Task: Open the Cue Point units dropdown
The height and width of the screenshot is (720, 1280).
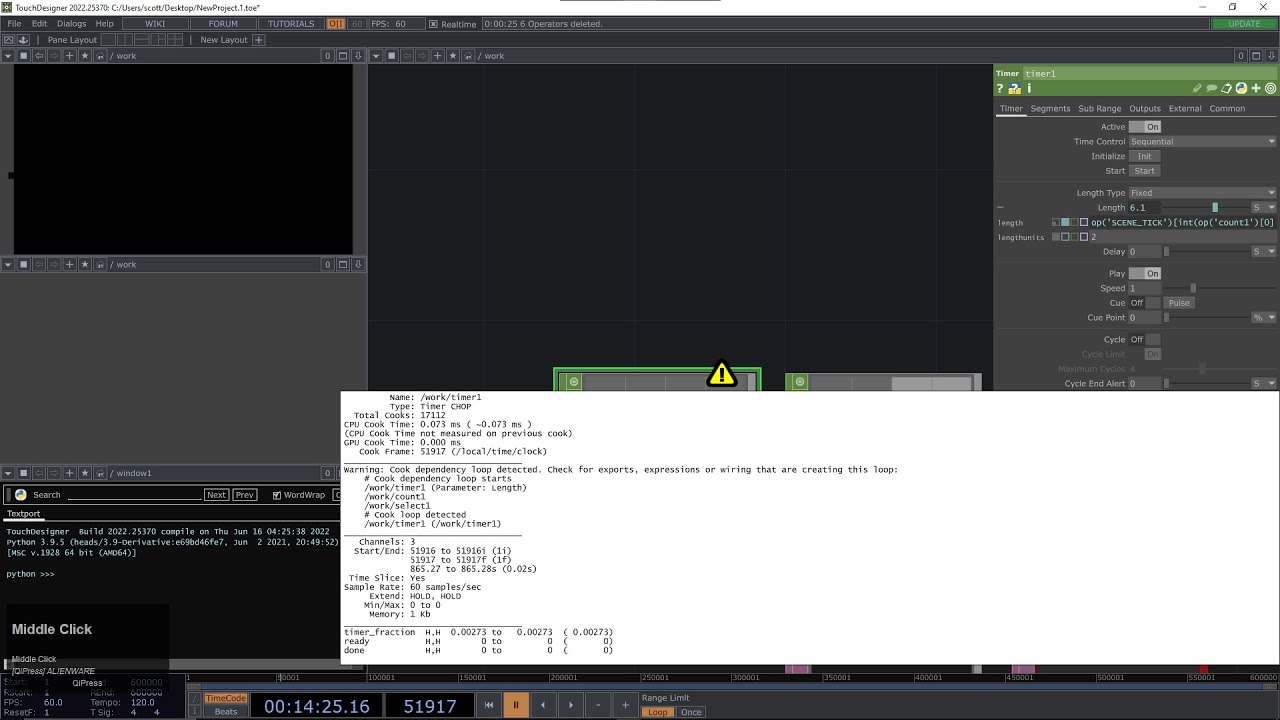Action: (1264, 318)
